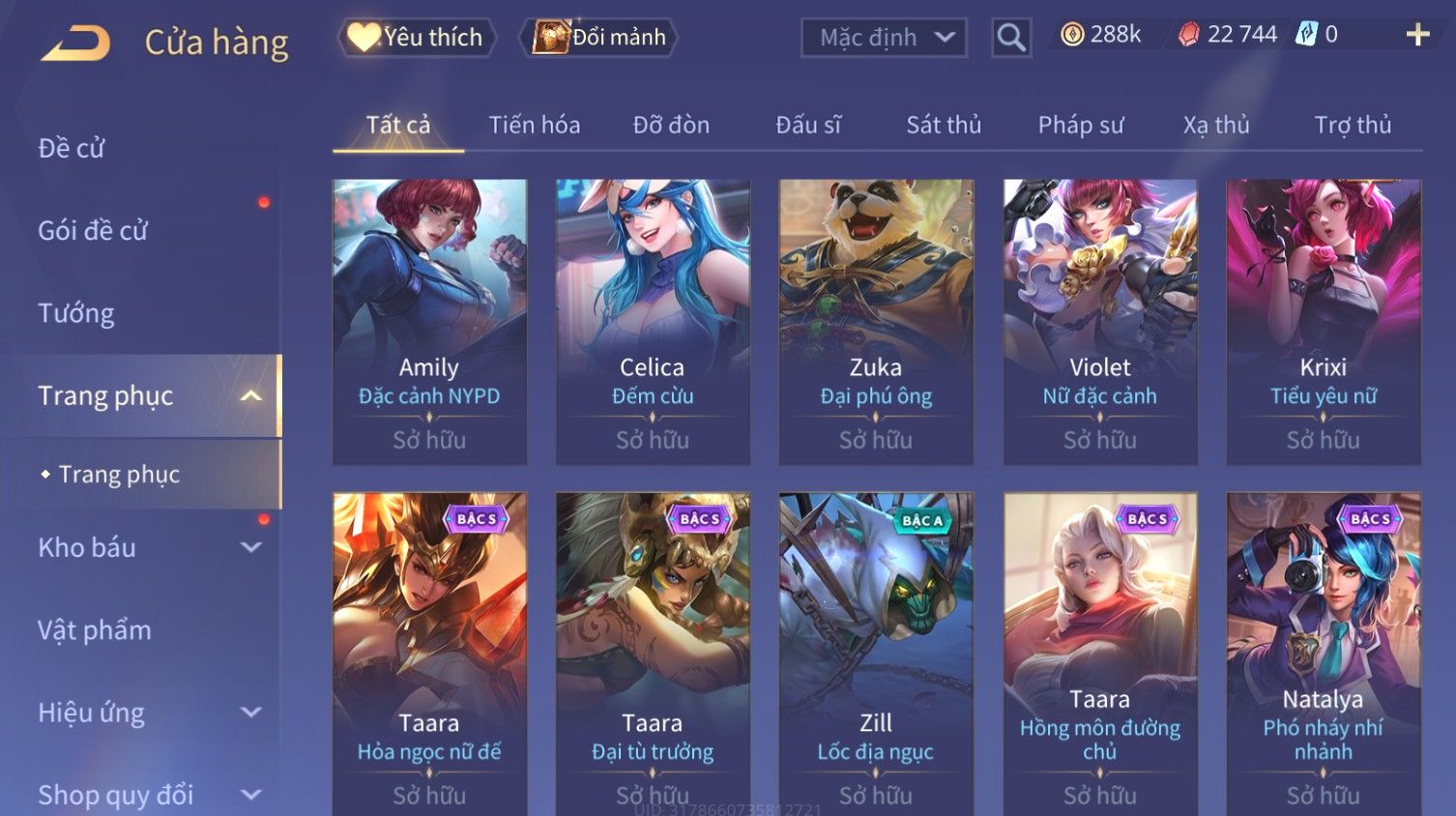Click the gold coin balance icon
This screenshot has width=1456, height=816.
click(1071, 35)
